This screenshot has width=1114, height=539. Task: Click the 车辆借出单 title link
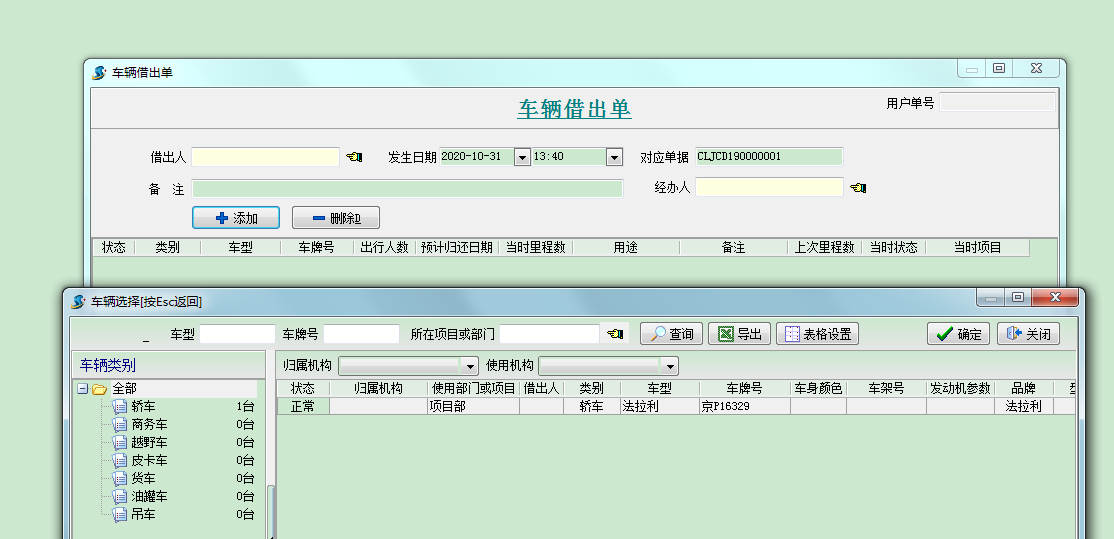574,109
